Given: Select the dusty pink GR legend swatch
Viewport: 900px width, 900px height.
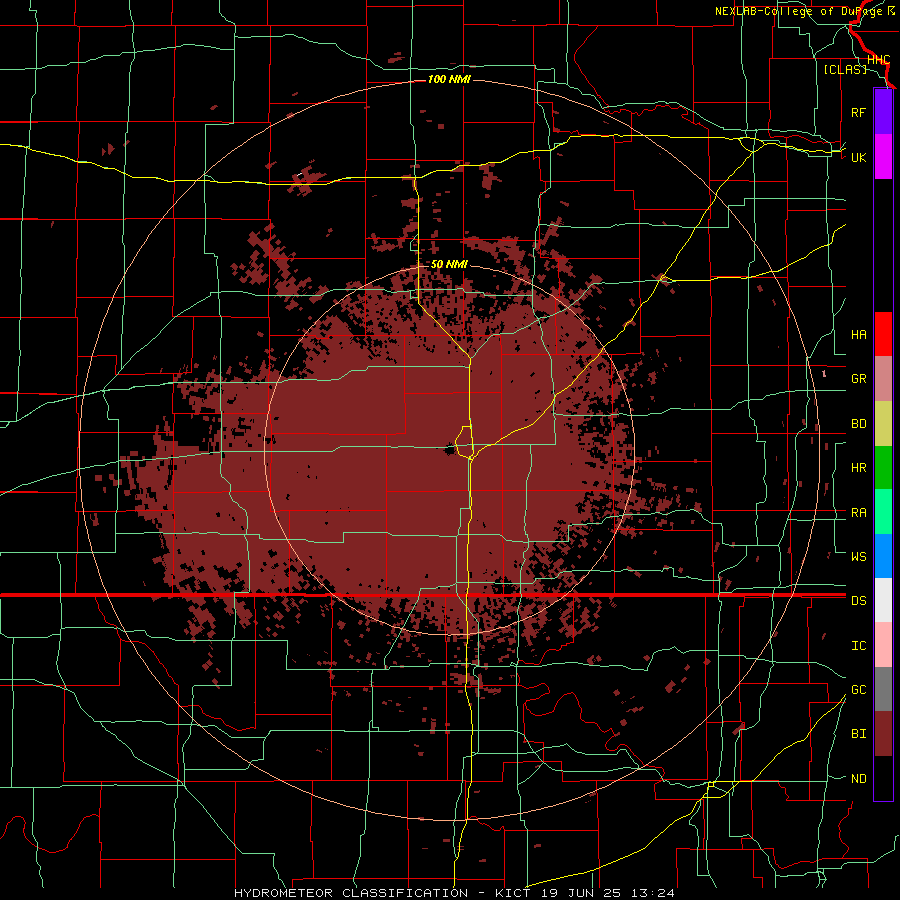Looking at the screenshot, I should click(x=883, y=379).
